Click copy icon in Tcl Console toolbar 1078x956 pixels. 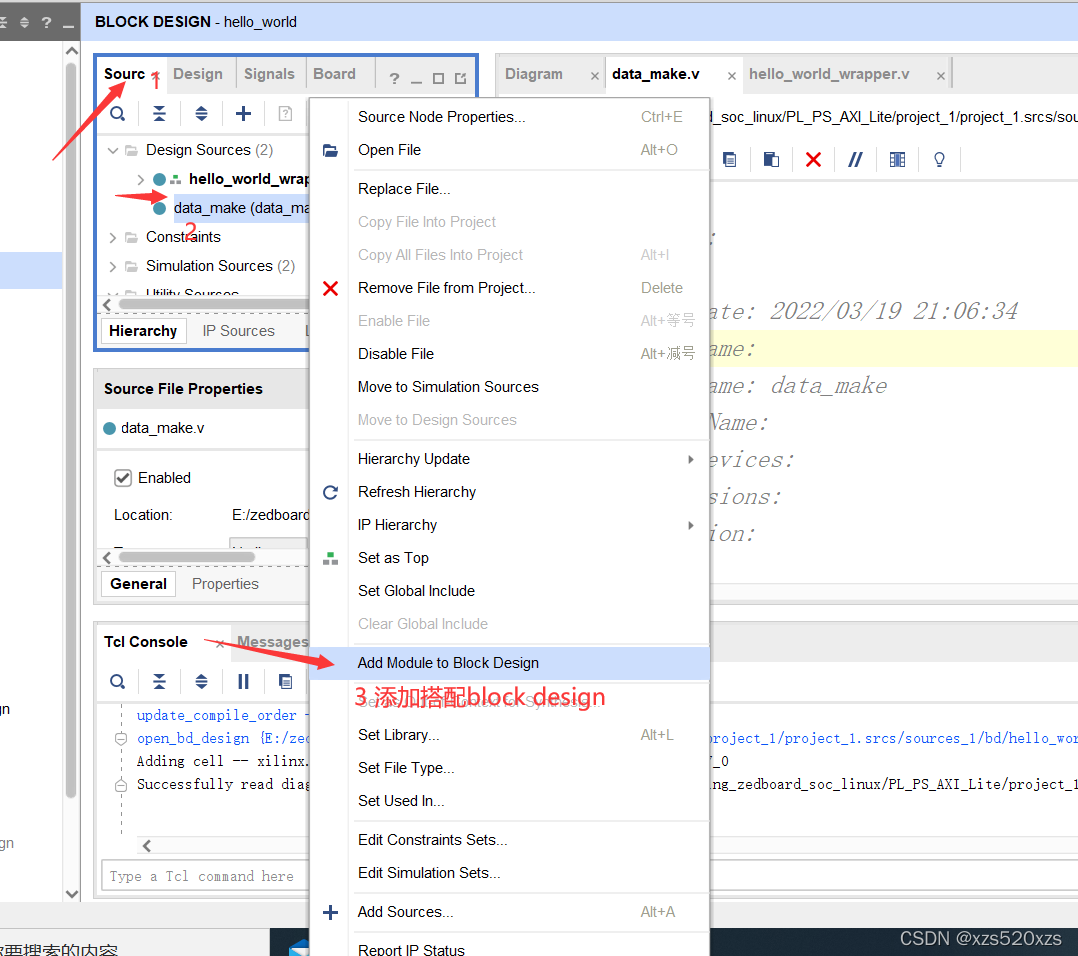pyautogui.click(x=285, y=681)
